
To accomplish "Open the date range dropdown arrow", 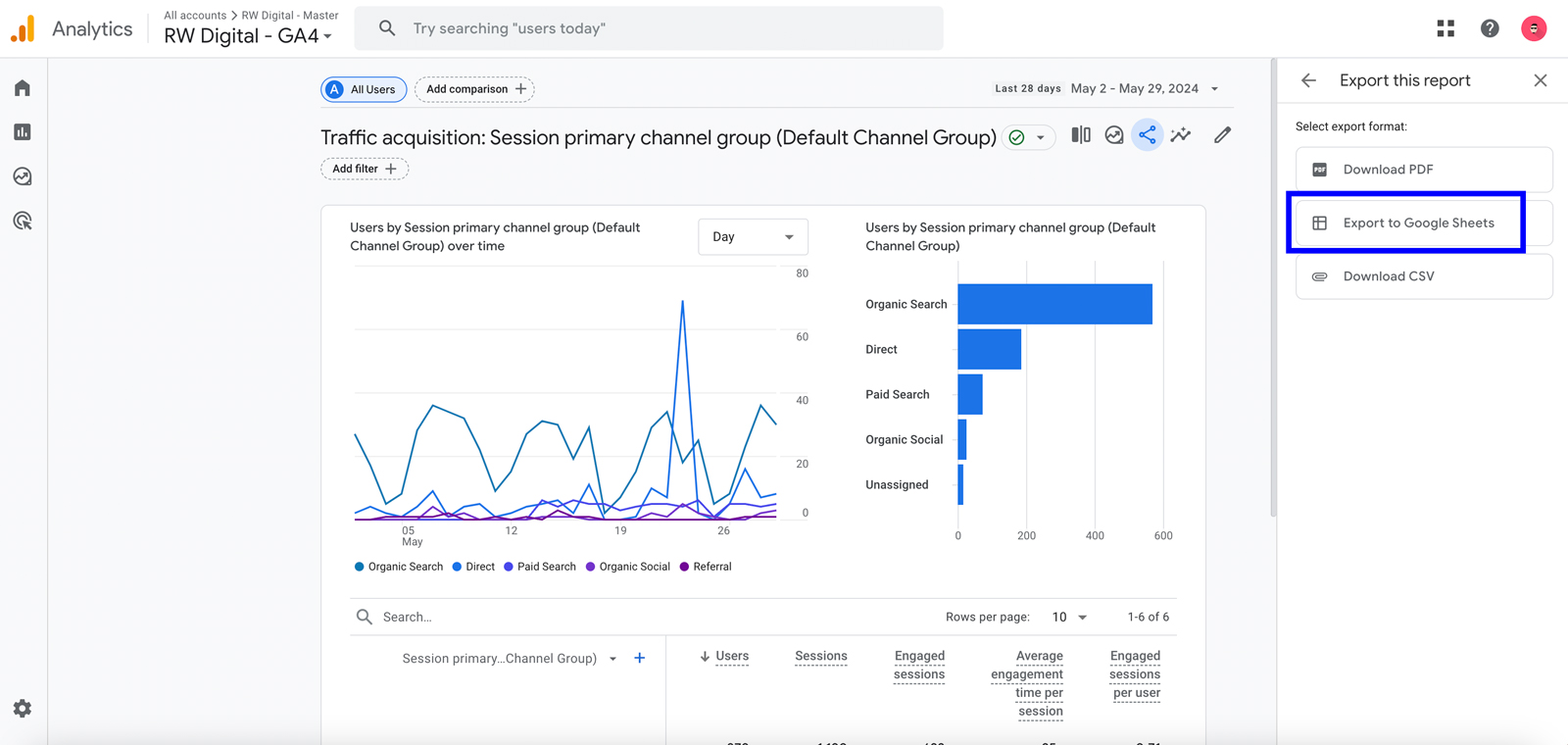I will [1214, 89].
